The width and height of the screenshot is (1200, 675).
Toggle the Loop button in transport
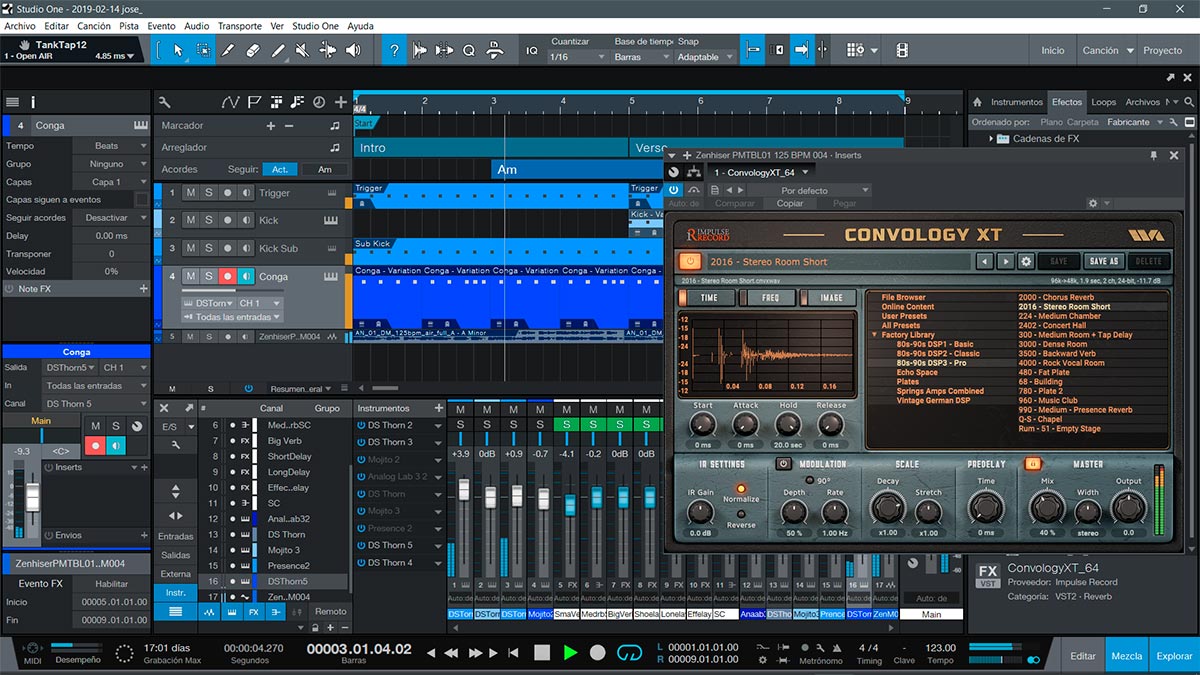tap(629, 652)
